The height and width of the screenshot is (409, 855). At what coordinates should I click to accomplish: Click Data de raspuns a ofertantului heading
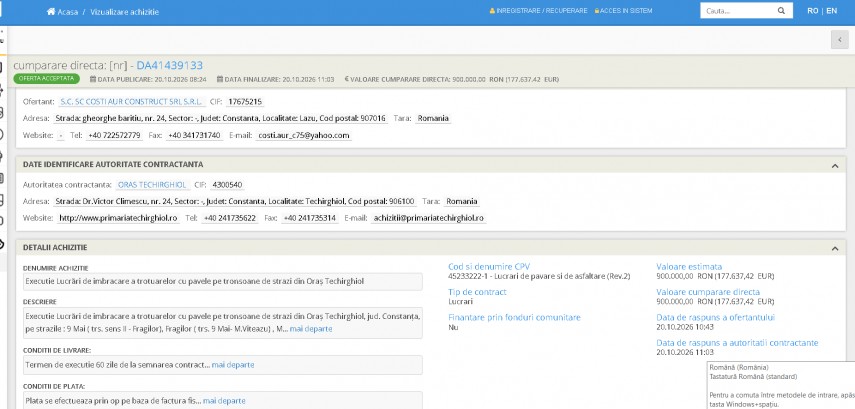(x=715, y=317)
